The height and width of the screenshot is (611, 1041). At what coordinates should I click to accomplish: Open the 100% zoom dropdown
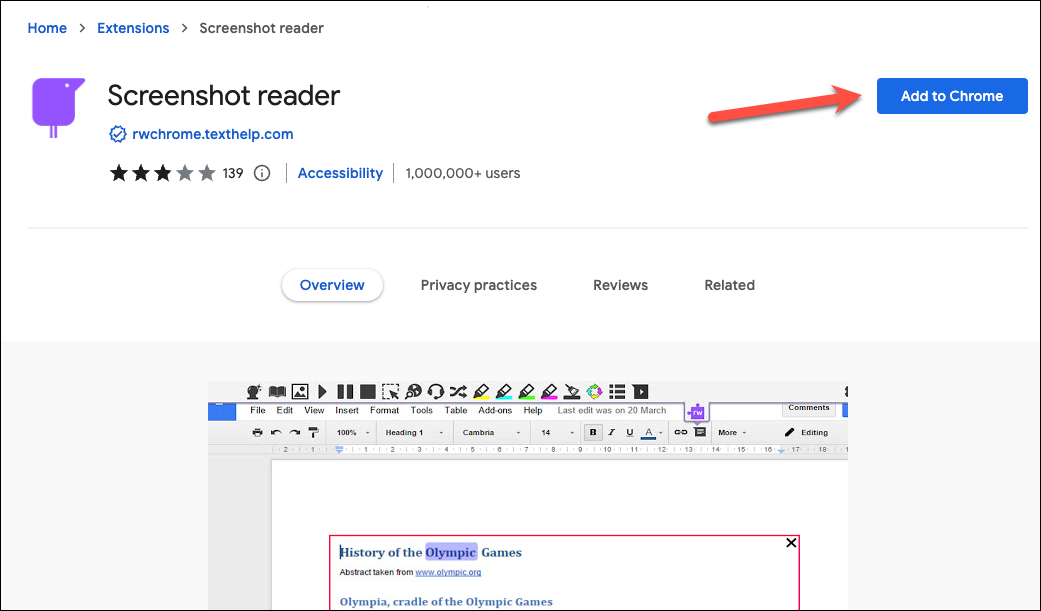pos(353,432)
